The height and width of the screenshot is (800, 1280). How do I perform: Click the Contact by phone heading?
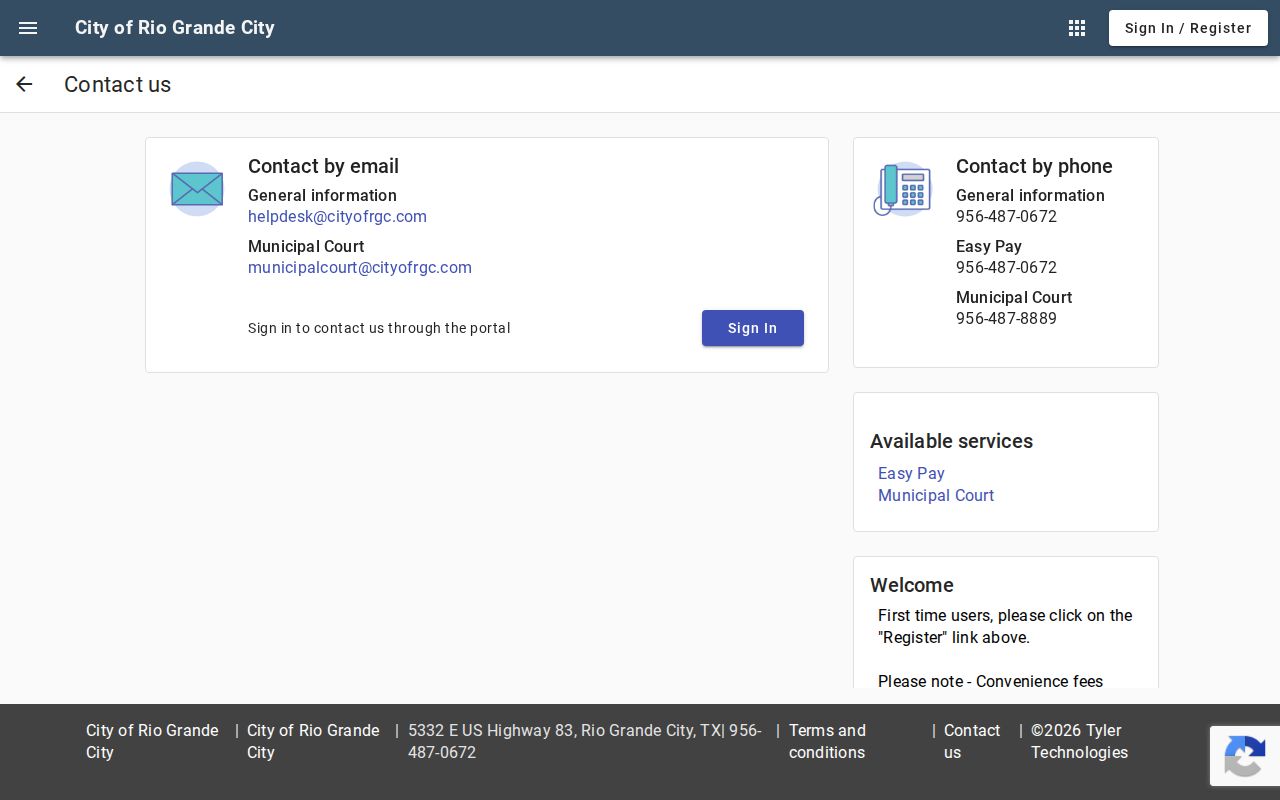click(1034, 166)
